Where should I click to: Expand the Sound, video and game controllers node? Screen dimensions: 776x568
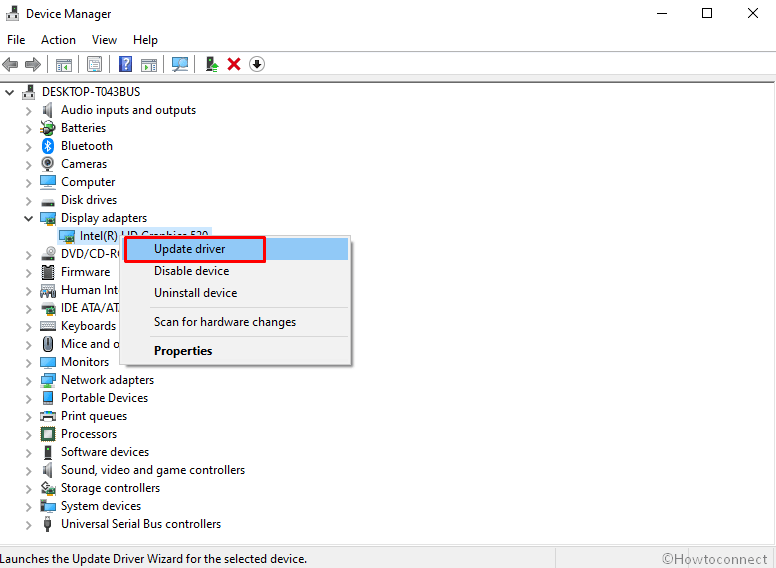point(29,471)
